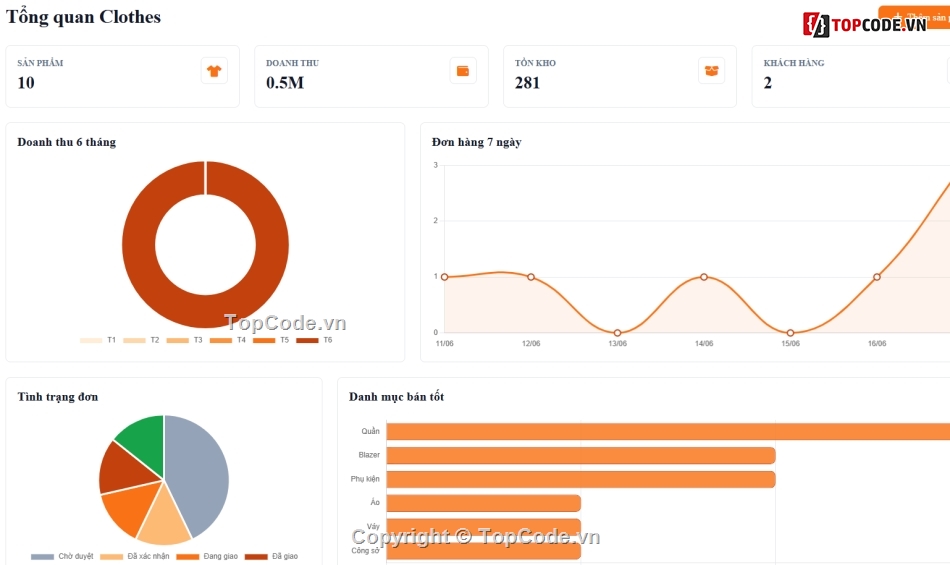Click the TỒN KHO card label

535,63
